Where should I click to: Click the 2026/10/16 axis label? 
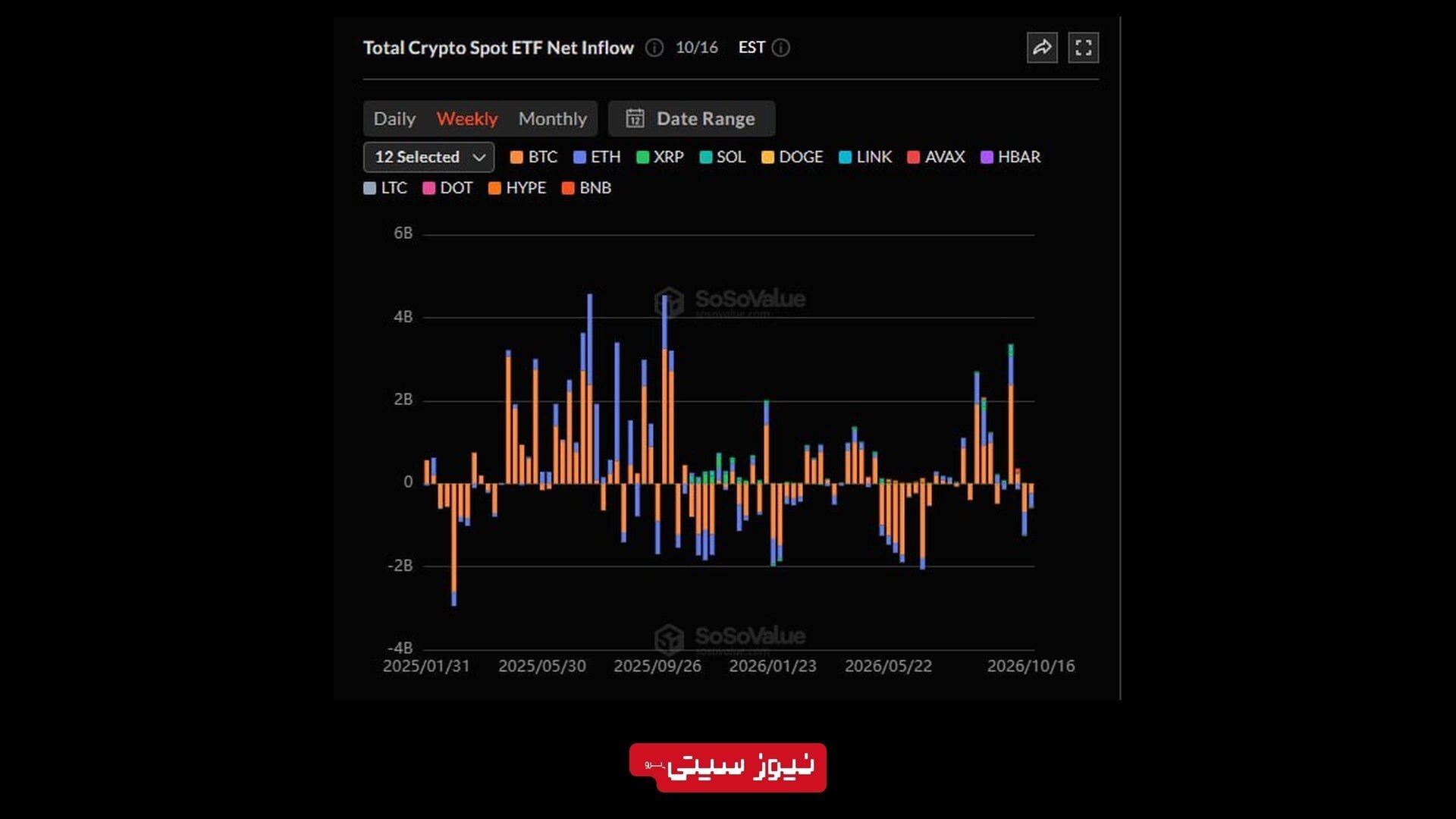pyautogui.click(x=1031, y=666)
